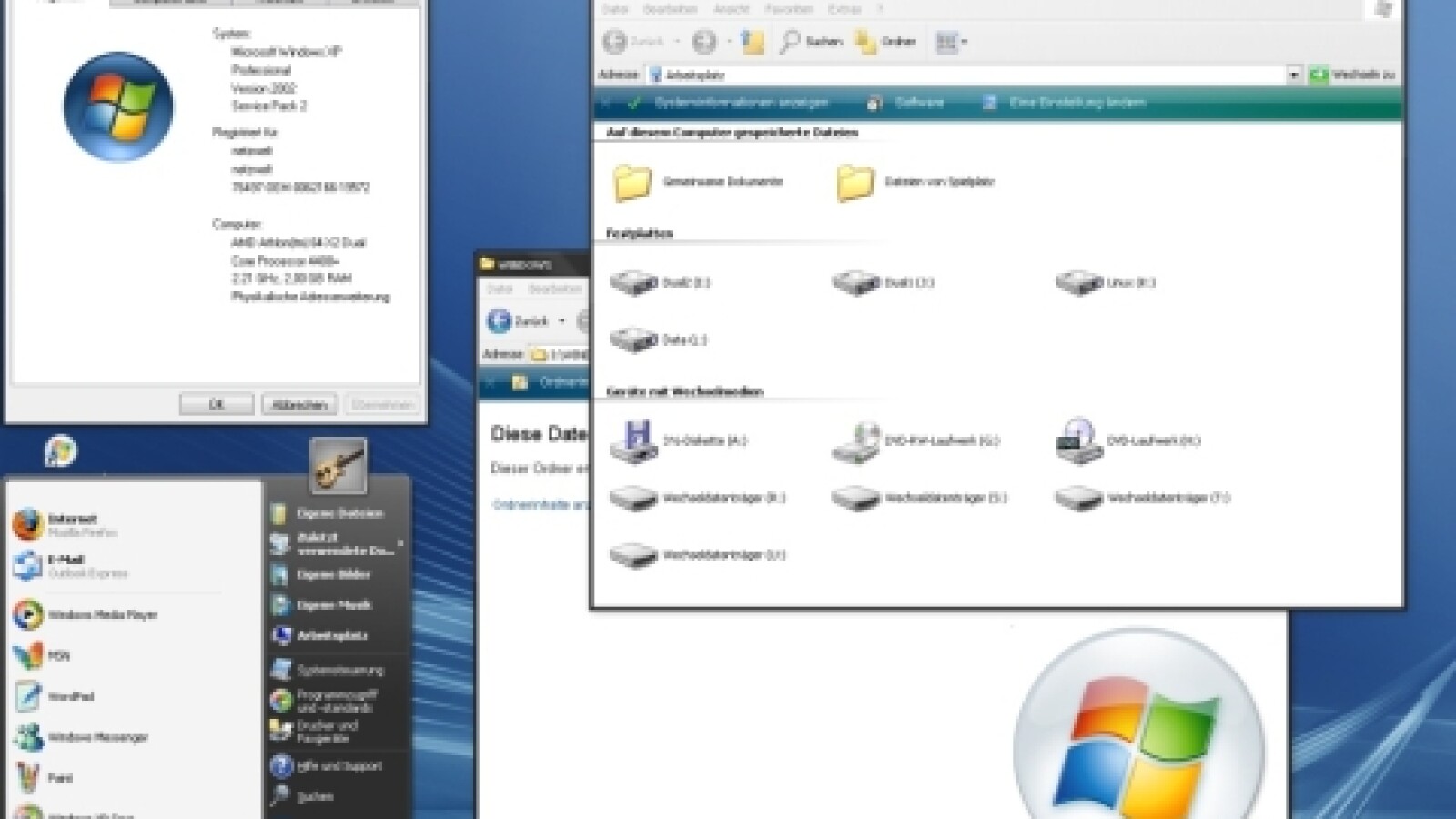Open the Extras menu in Explorer
Image resolution: width=1456 pixels, height=819 pixels.
pyautogui.click(x=846, y=10)
